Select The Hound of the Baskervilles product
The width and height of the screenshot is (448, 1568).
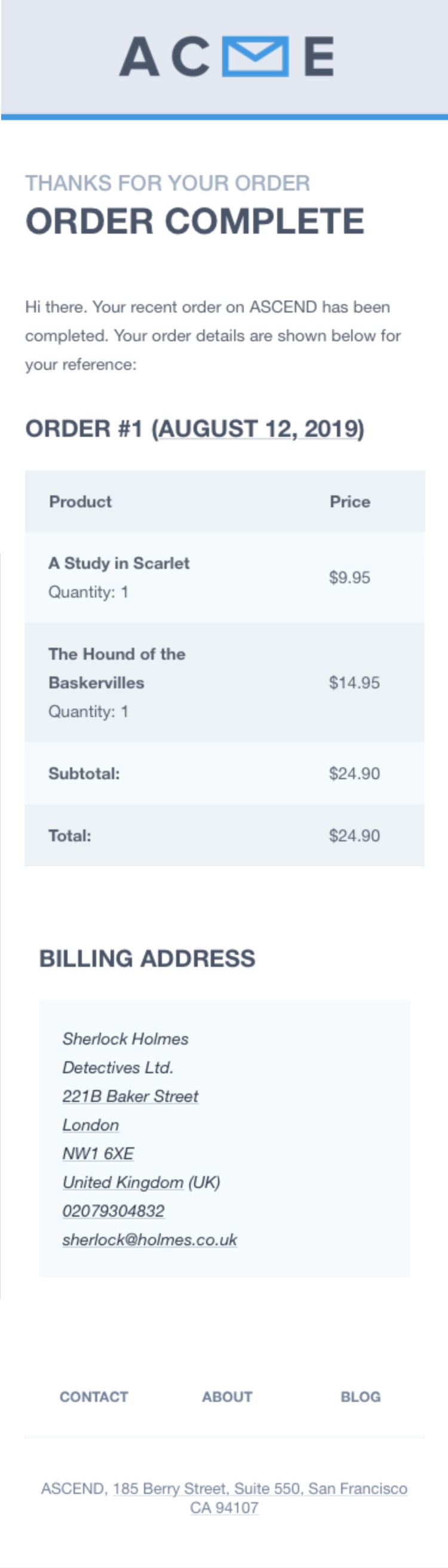click(x=117, y=668)
